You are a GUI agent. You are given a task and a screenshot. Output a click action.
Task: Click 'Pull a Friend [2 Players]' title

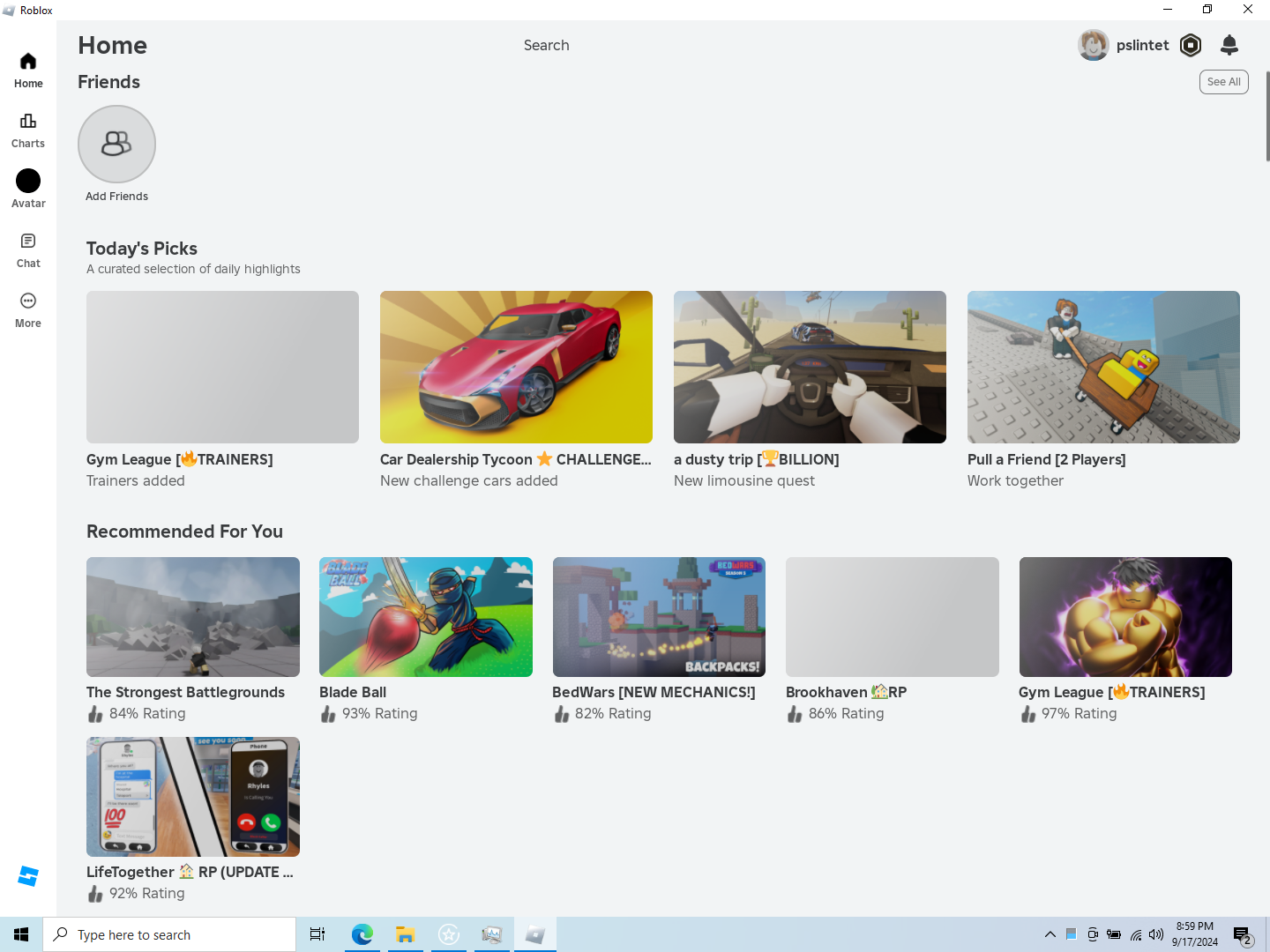[x=1046, y=459]
